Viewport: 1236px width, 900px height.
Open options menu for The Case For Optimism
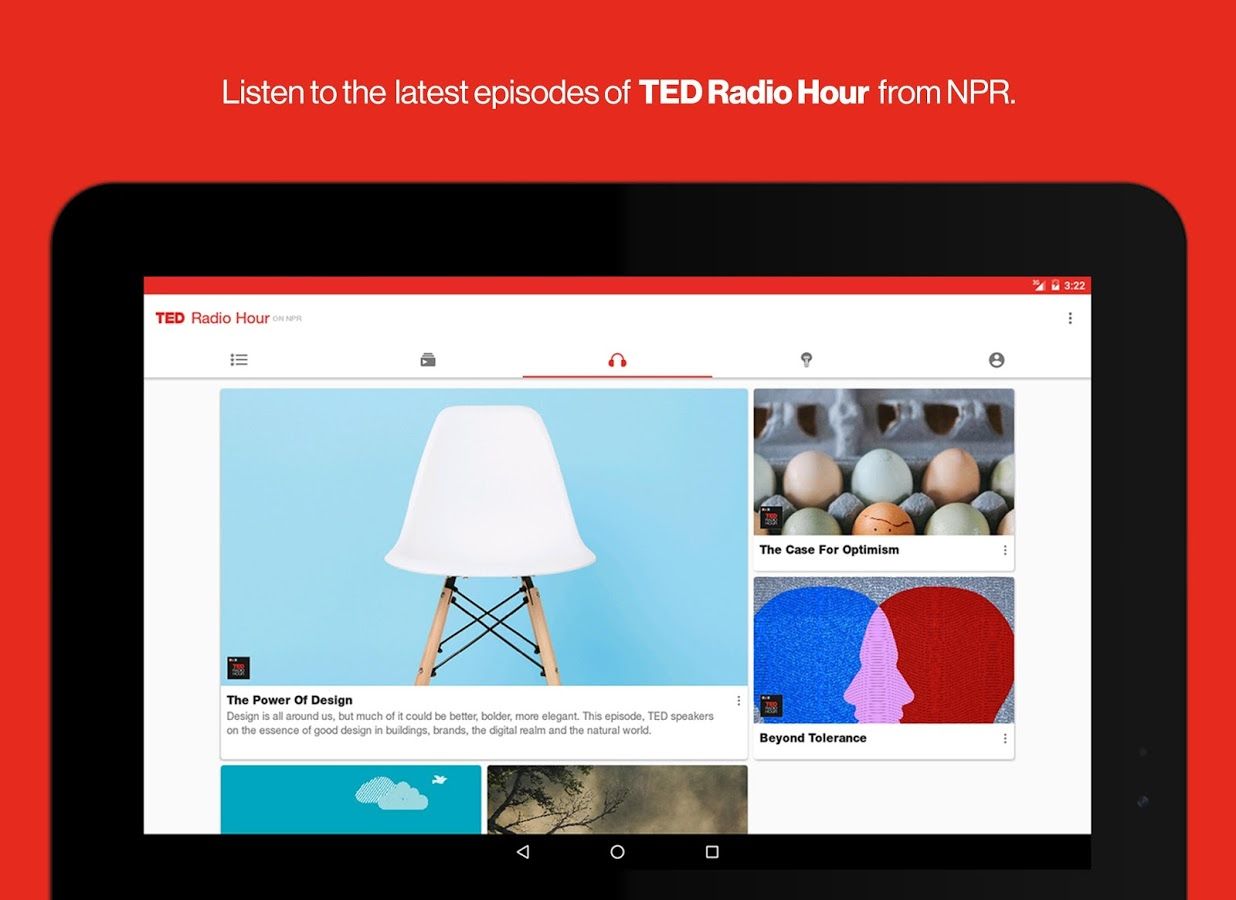click(x=1004, y=551)
